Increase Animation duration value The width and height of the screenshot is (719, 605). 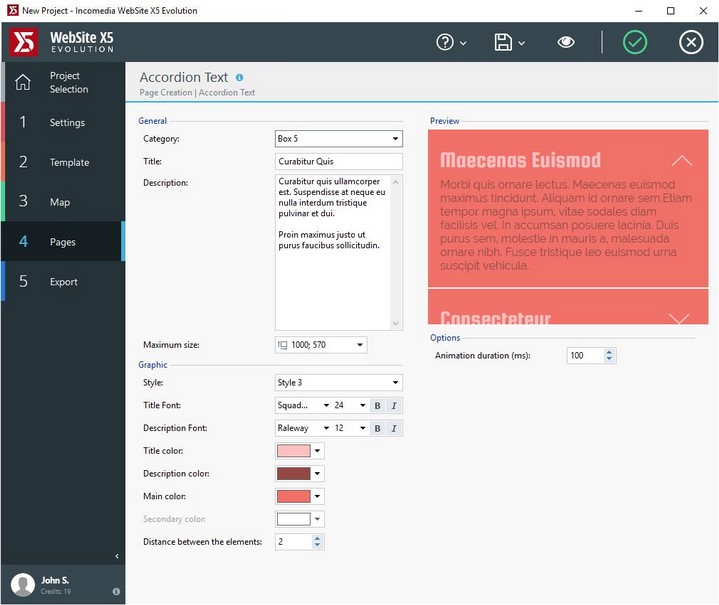click(x=609, y=352)
